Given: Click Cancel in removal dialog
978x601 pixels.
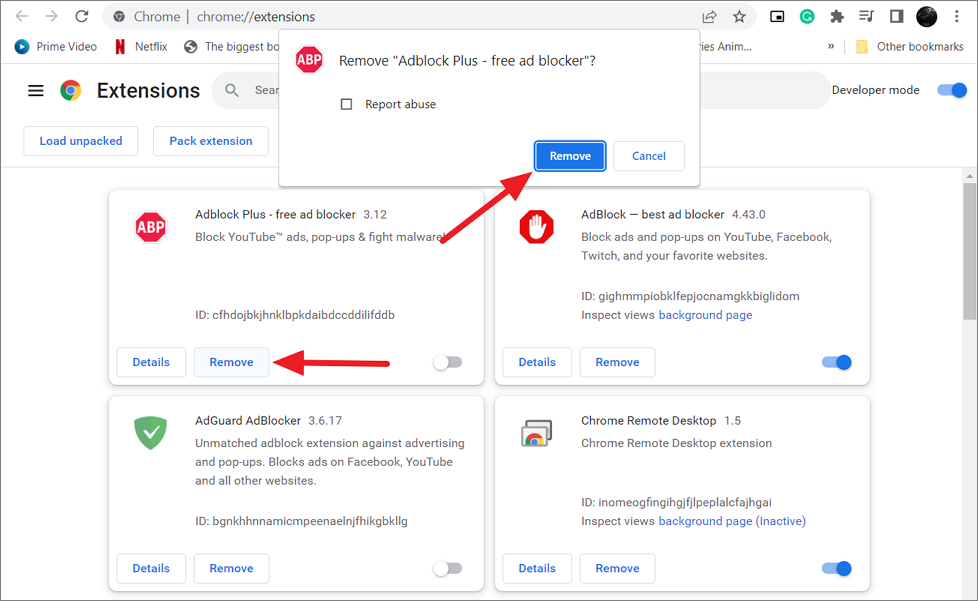Looking at the screenshot, I should [648, 156].
